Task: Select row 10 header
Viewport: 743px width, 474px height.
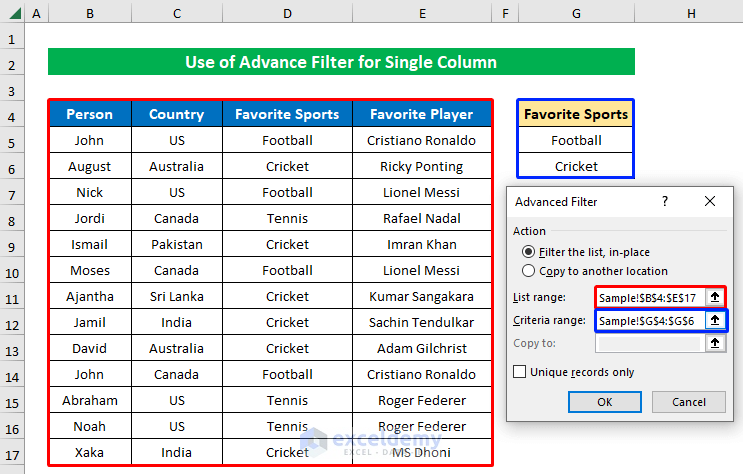Action: coord(12,270)
